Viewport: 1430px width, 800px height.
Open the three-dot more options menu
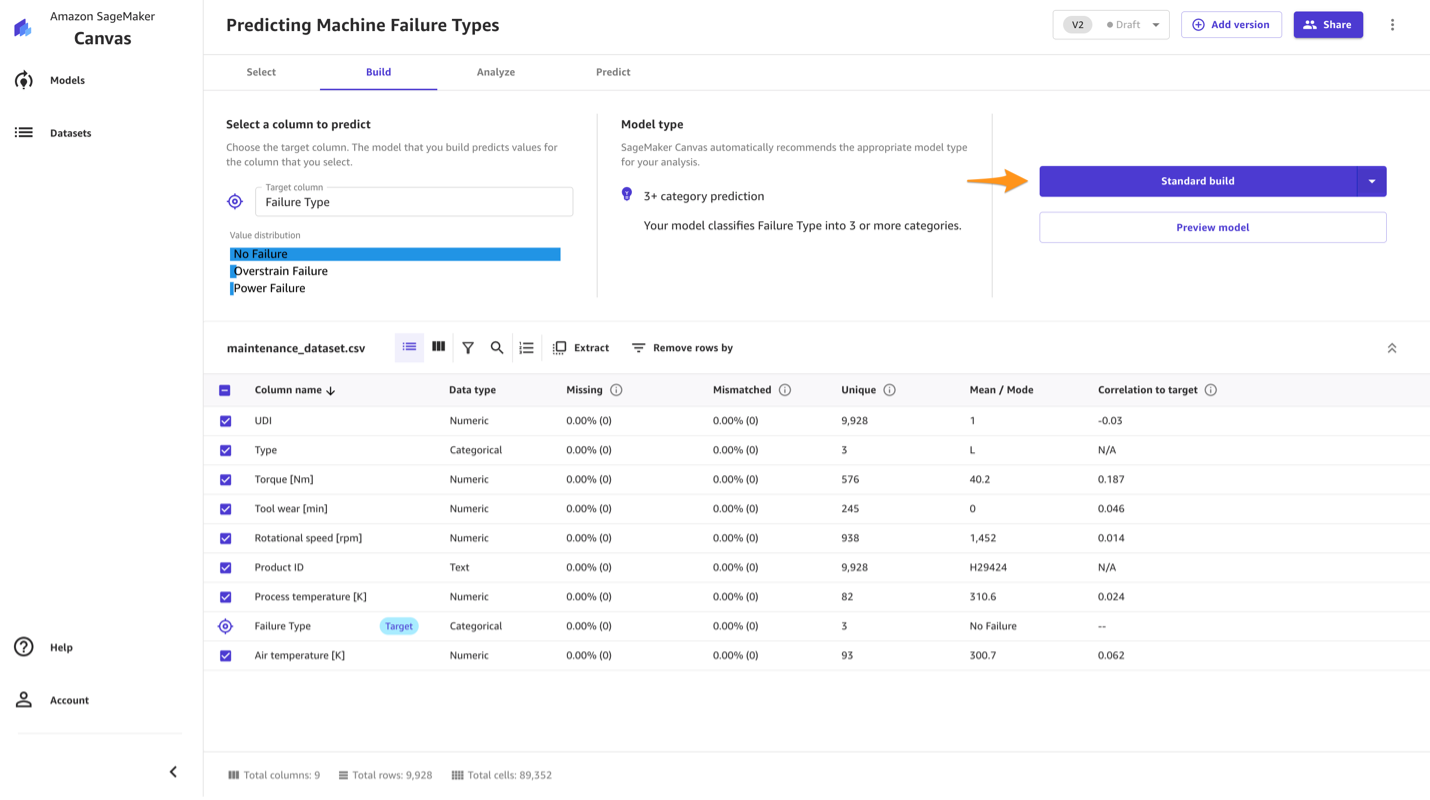pos(1392,25)
